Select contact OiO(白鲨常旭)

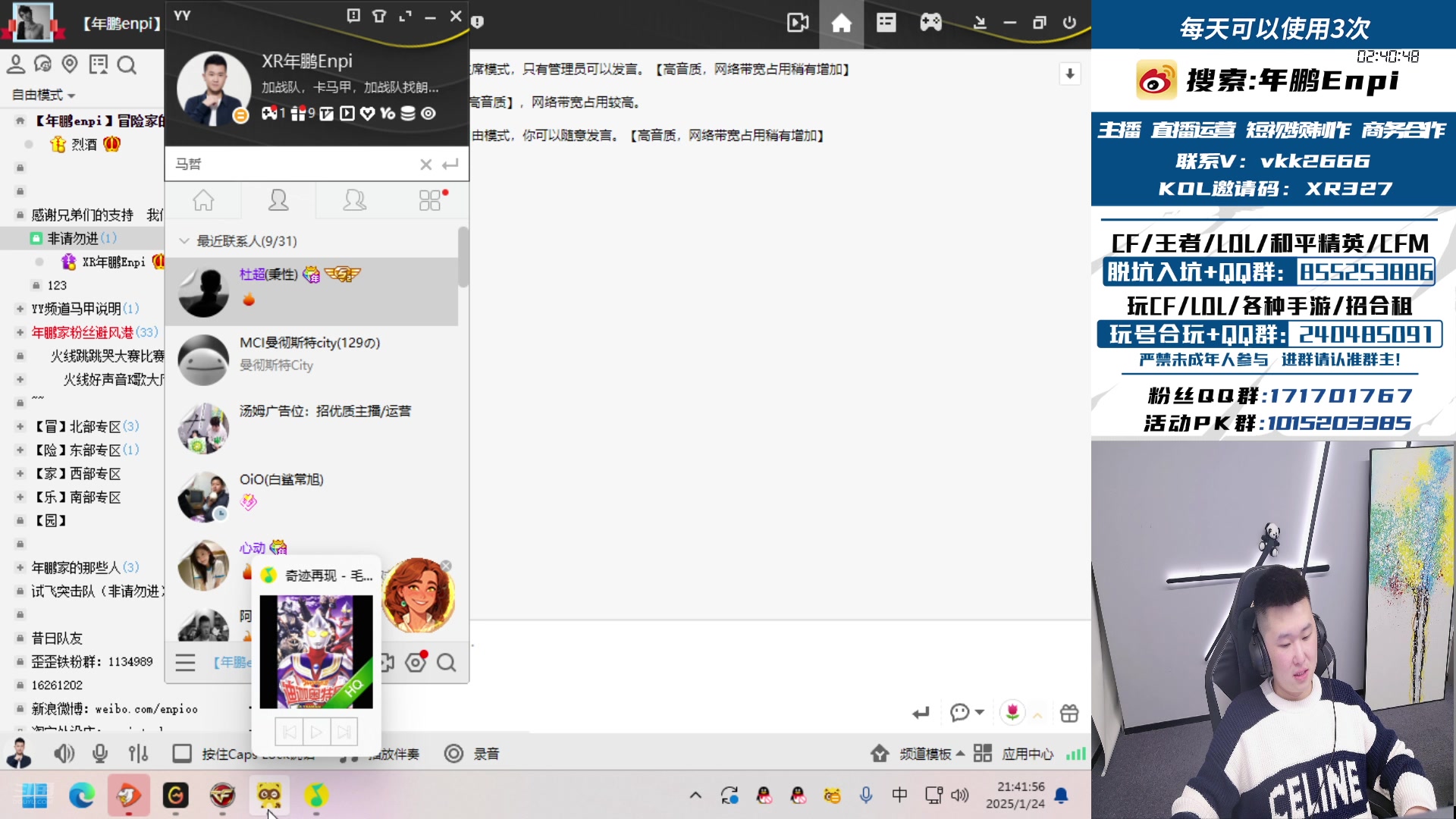tap(312, 497)
